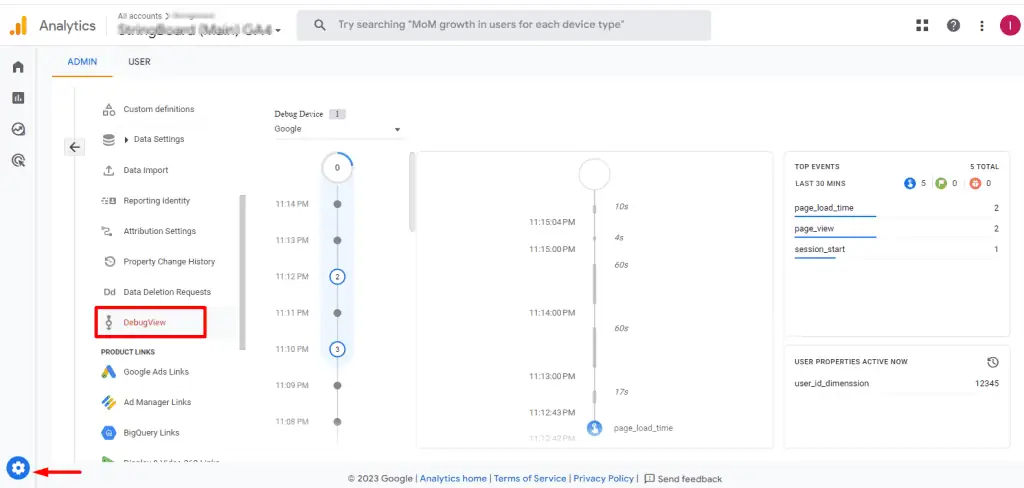Open the Admin gear icon
The width and height of the screenshot is (1024, 488).
(18, 467)
